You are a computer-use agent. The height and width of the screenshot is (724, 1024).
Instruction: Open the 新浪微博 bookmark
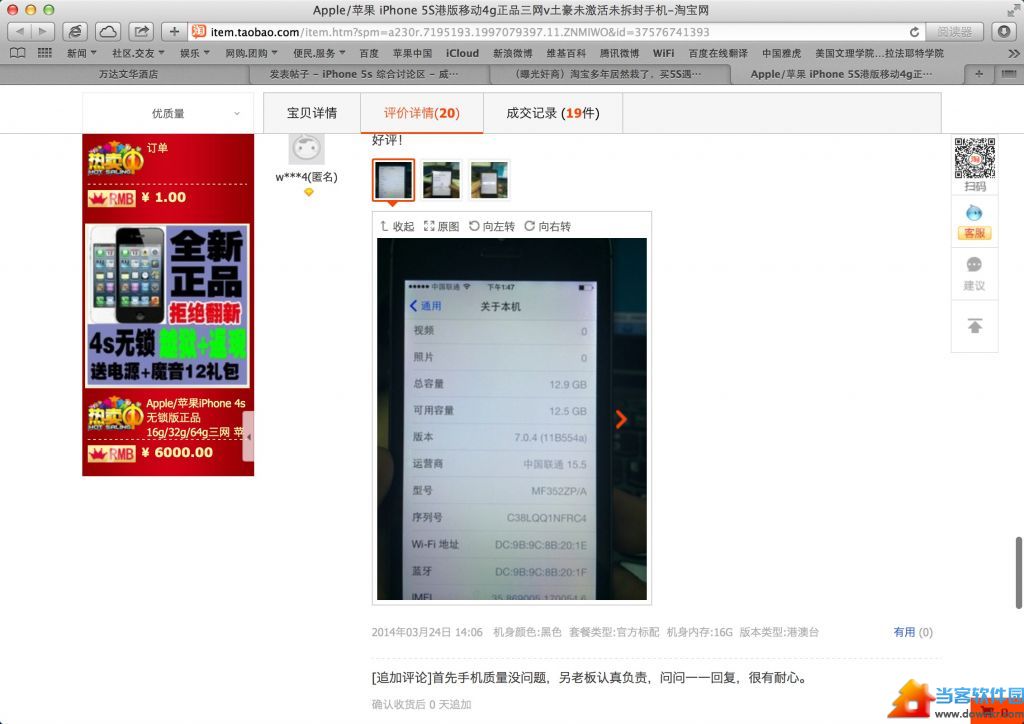pos(513,54)
